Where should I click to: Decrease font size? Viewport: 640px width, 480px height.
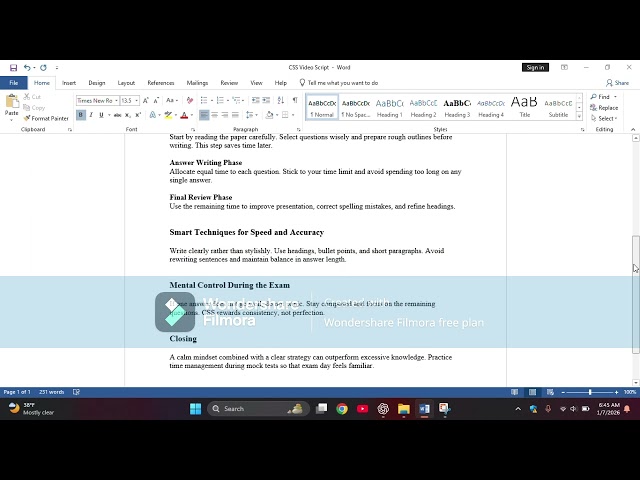click(x=156, y=100)
